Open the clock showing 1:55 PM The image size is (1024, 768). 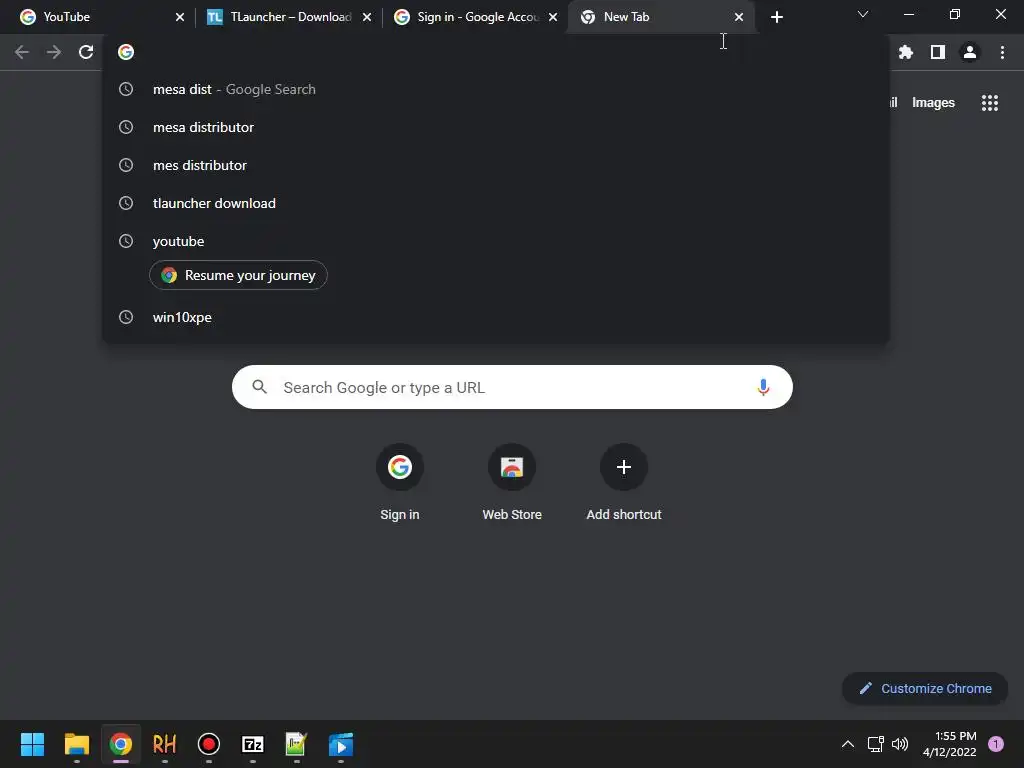(x=950, y=744)
